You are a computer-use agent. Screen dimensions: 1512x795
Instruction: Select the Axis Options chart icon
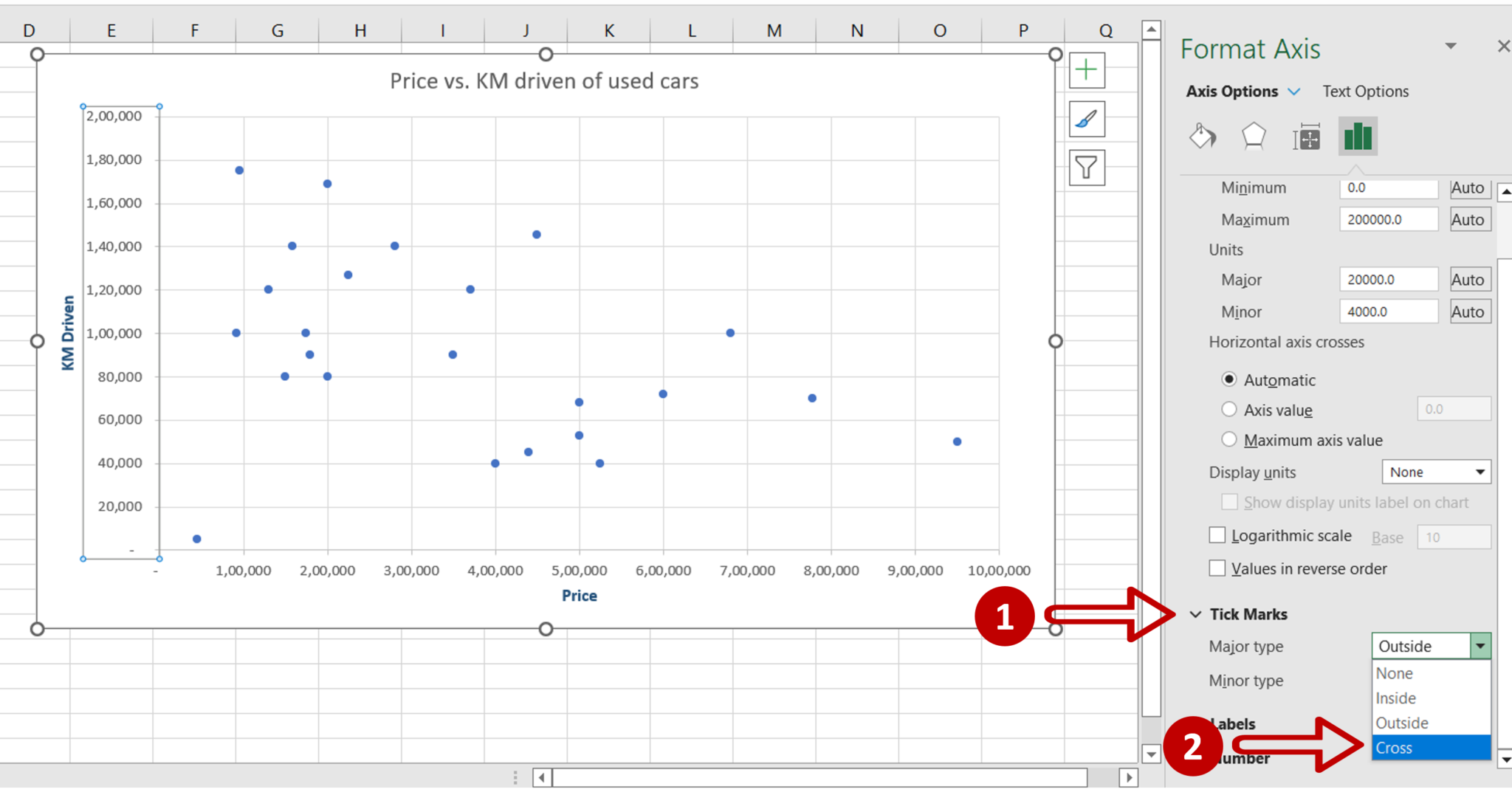[x=1357, y=137]
